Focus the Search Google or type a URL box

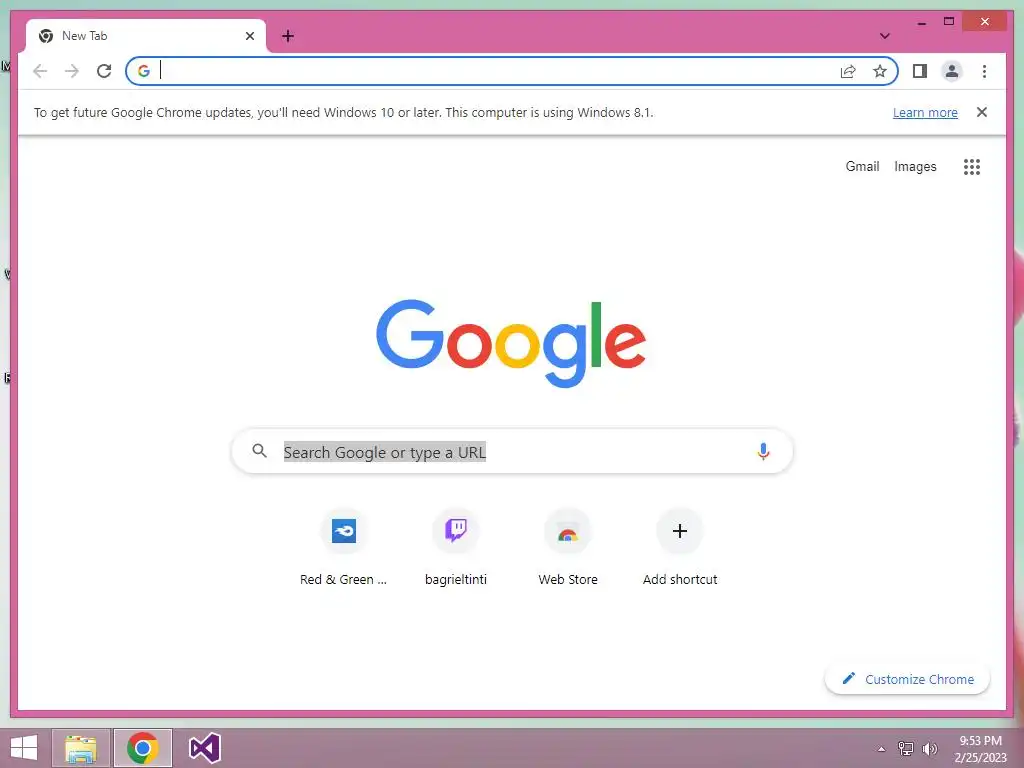pos(512,451)
